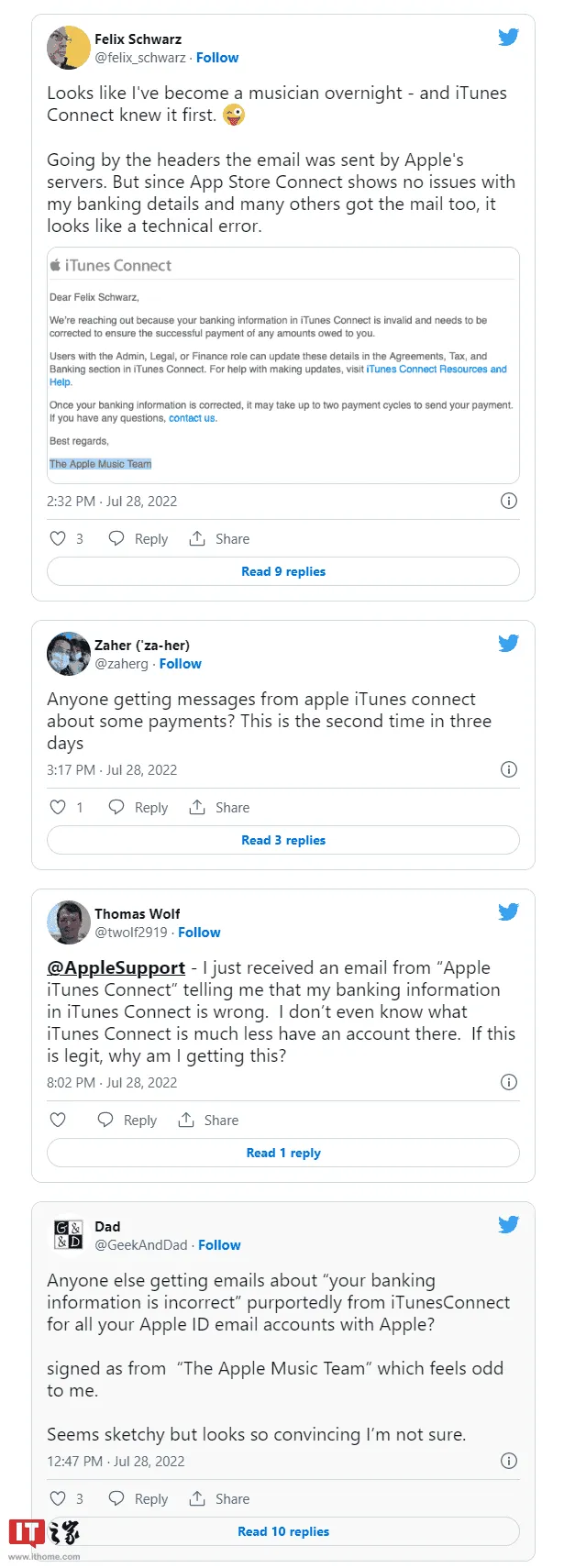Follow Felix Schwarz
Viewport: 564px width, 1568px height.
point(217,58)
